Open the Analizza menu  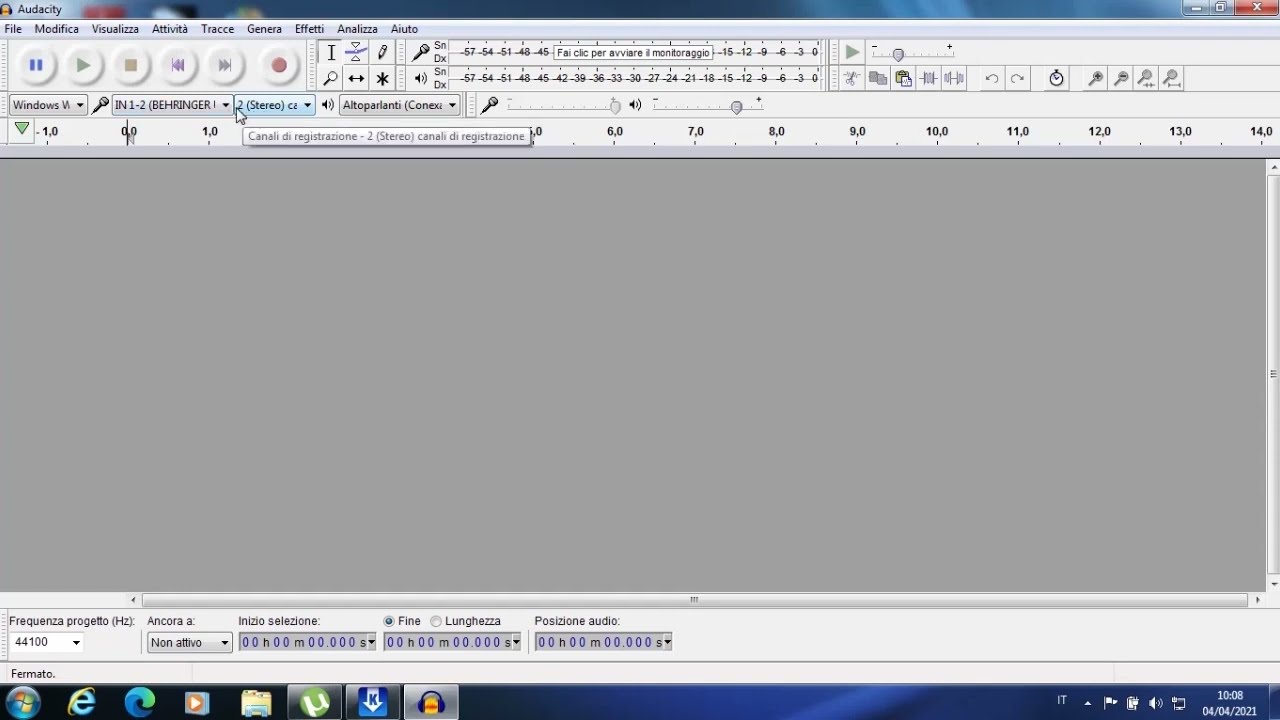point(357,29)
